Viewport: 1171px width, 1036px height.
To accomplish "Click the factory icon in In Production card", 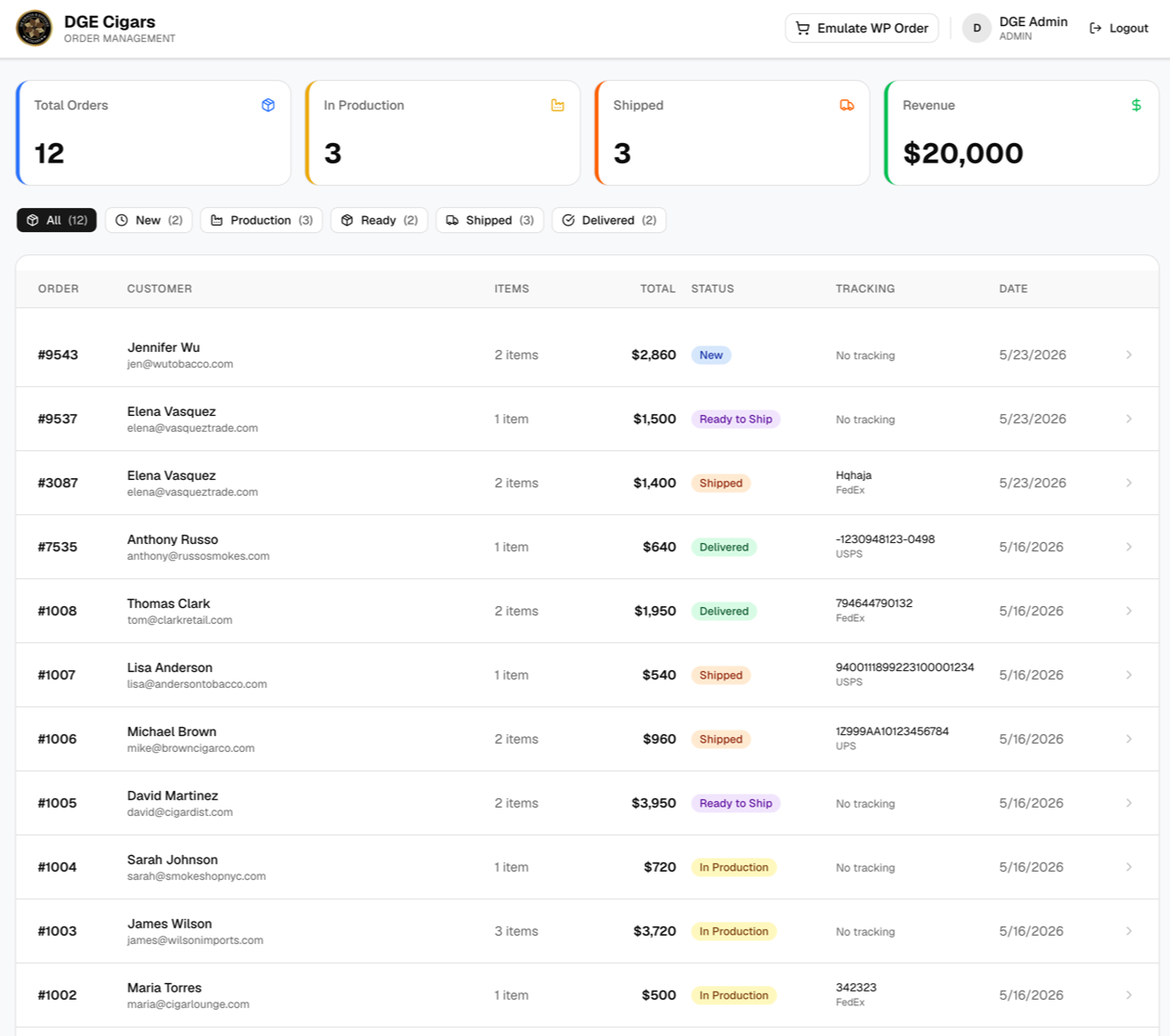I will click(557, 105).
